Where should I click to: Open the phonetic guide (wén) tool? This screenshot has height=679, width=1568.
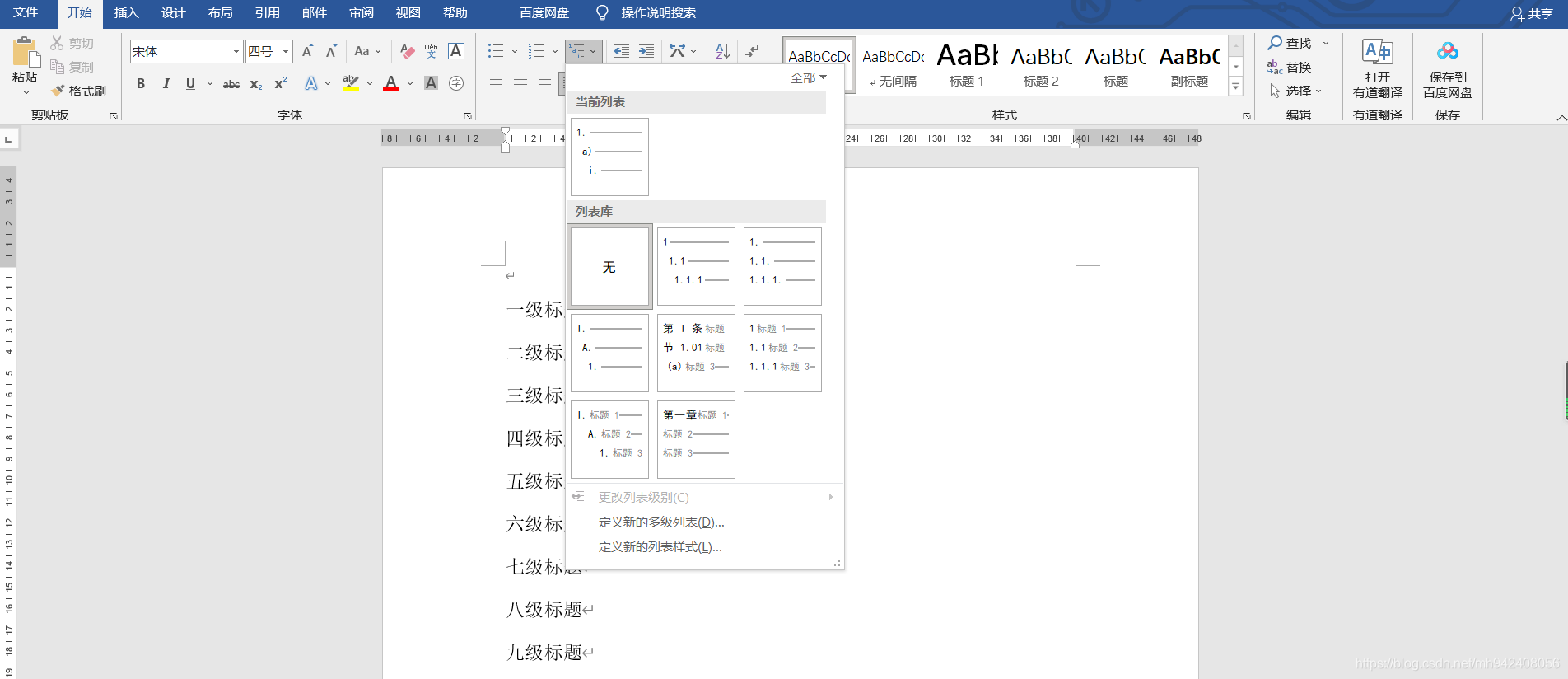(x=431, y=51)
